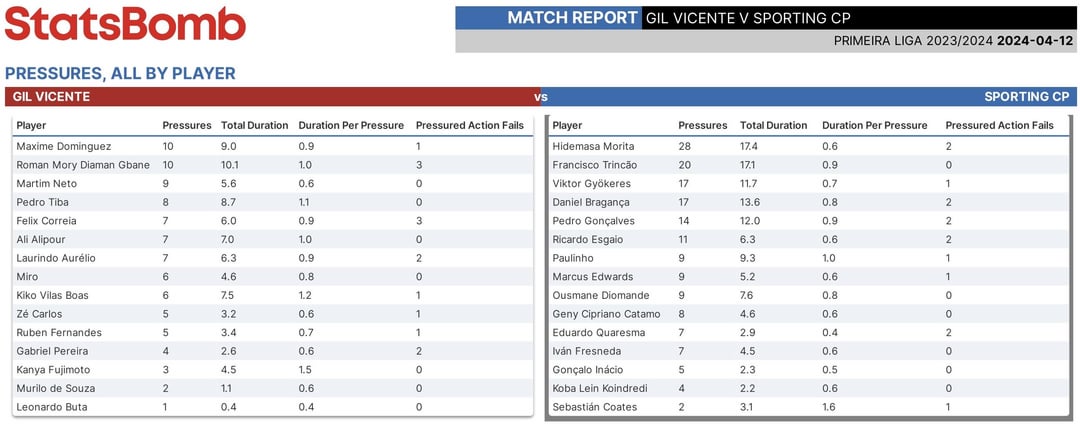Image resolution: width=1080 pixels, height=427 pixels.
Task: Click the Player column header in Gil Vicente table
Action: point(31,126)
